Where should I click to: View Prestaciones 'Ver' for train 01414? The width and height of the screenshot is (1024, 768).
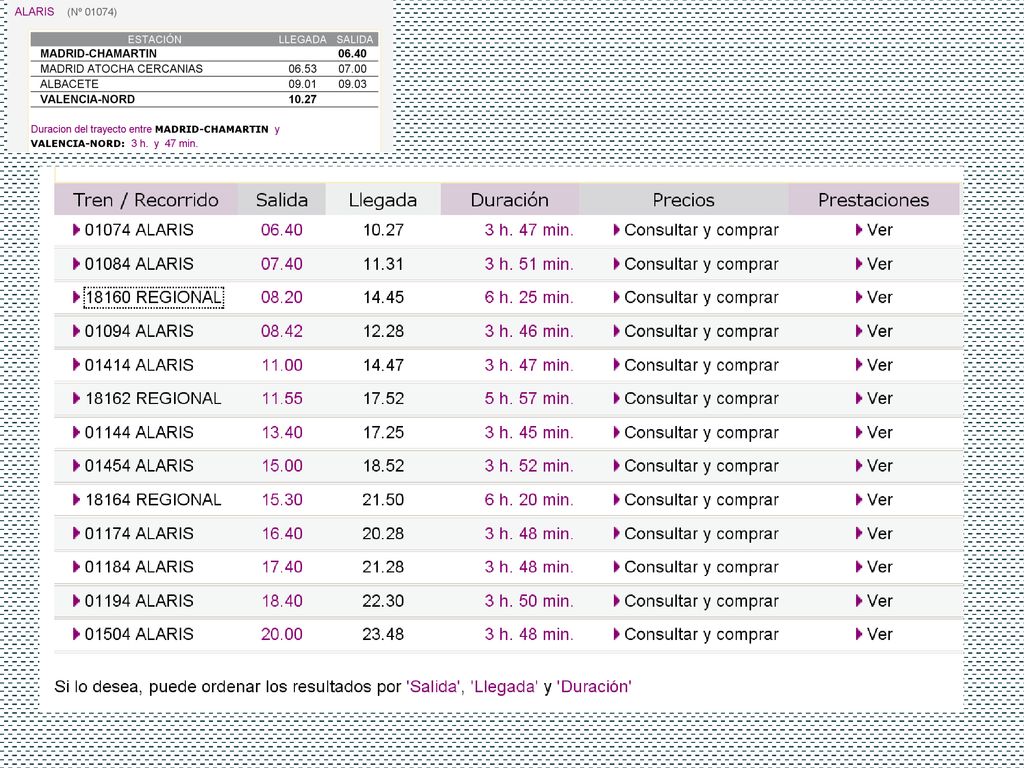pyautogui.click(x=879, y=365)
